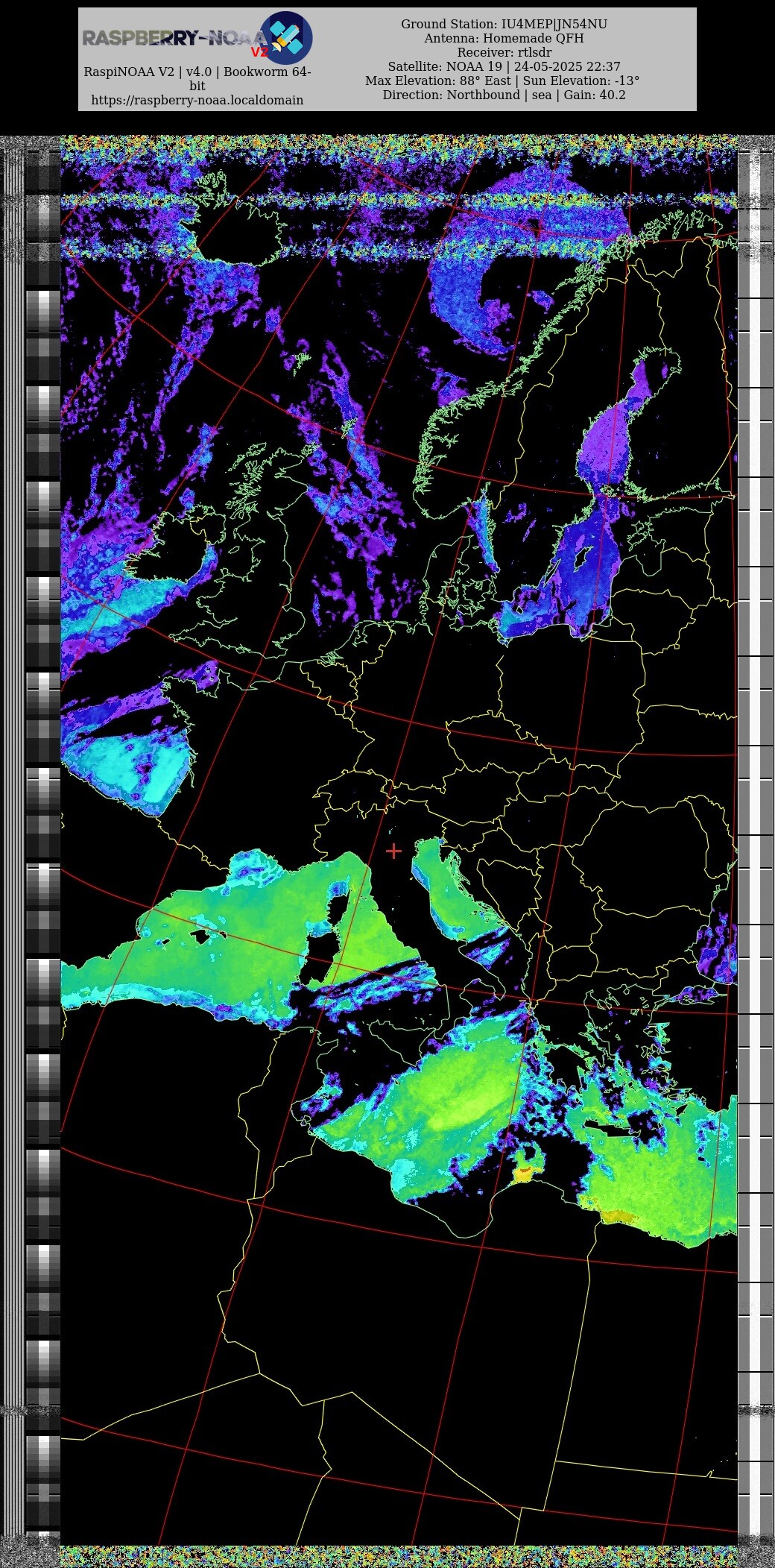
Task: Click 'Direction: Northbound | sea | Gain: 40.2' line
Action: coord(504,95)
